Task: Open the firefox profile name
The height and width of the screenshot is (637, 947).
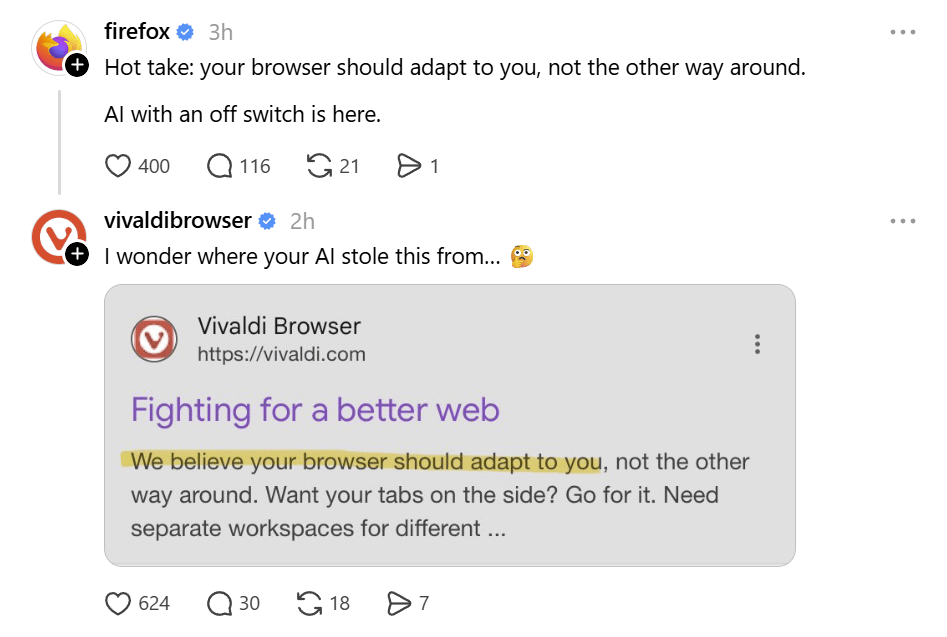Action: [137, 32]
